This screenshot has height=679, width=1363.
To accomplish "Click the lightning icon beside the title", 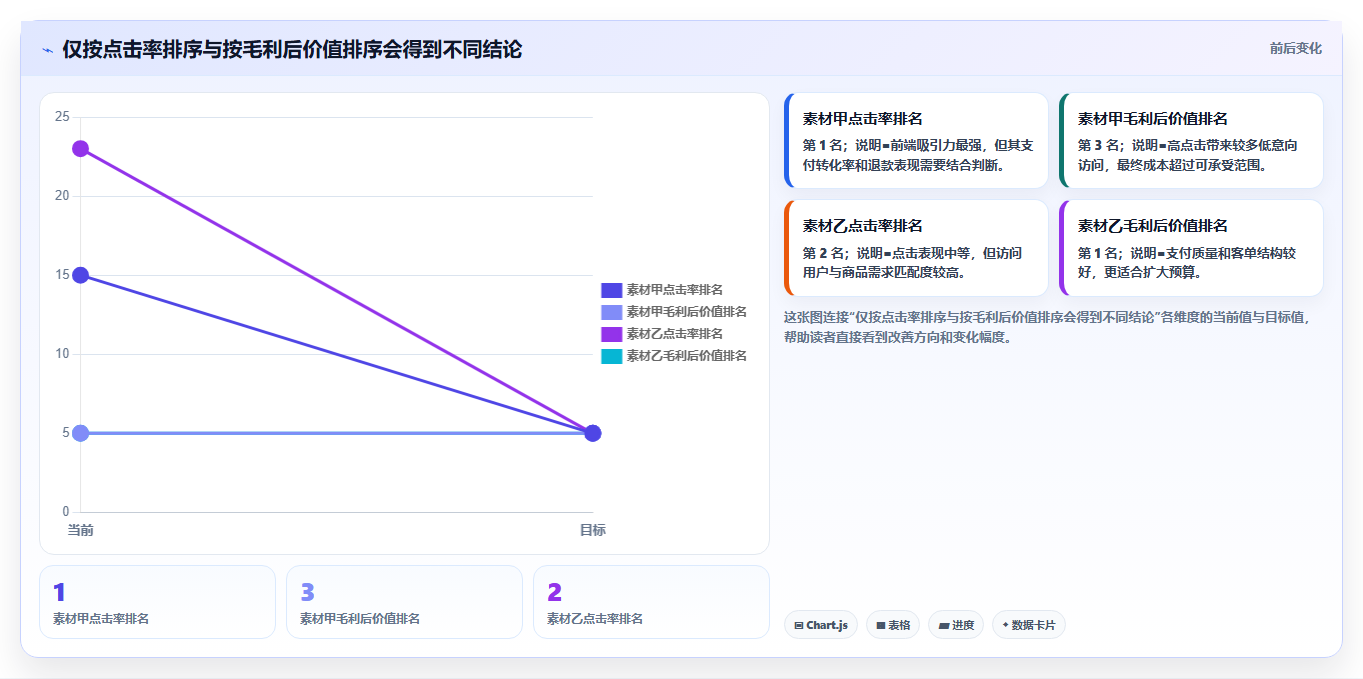I will [x=47, y=49].
